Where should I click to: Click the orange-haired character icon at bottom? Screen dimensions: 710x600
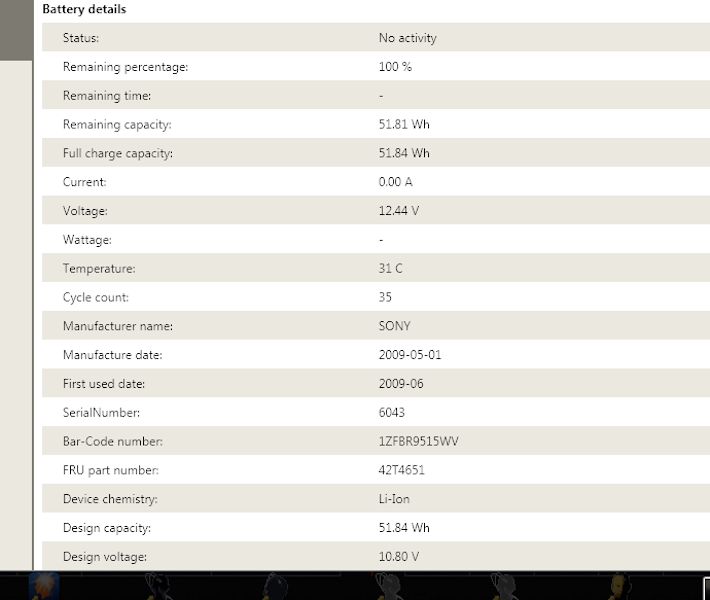44,586
